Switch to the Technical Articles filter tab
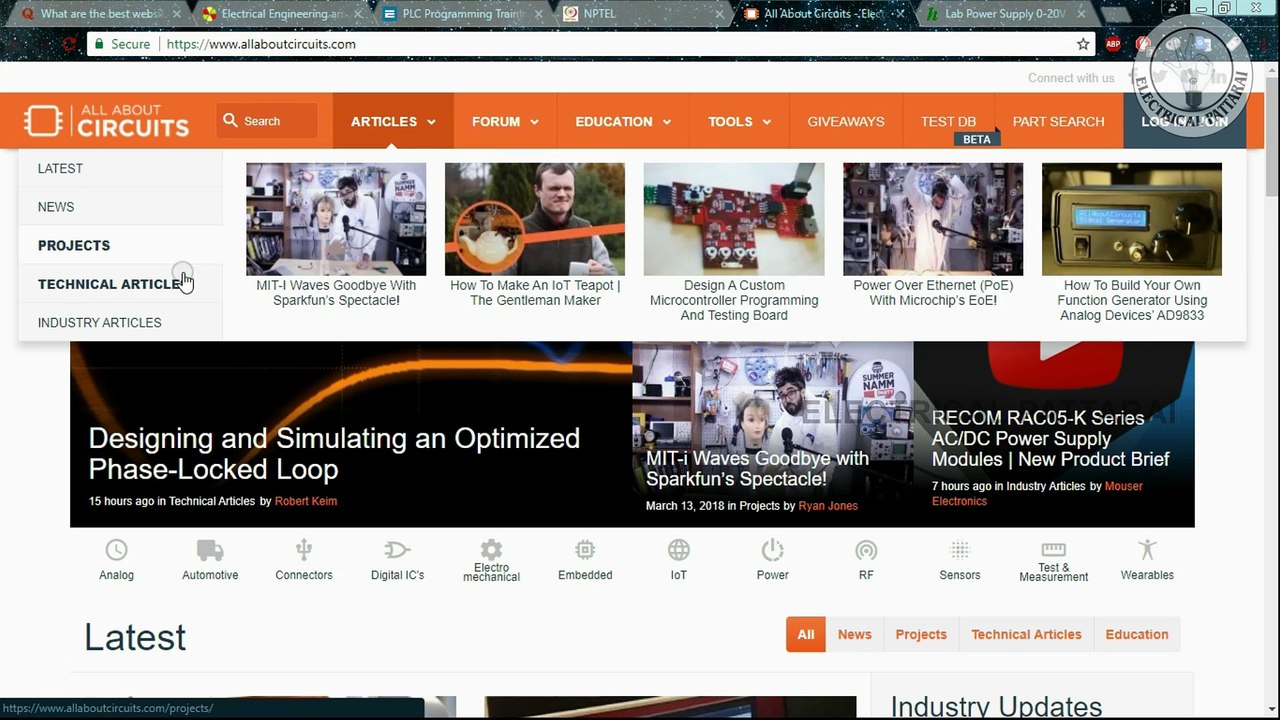This screenshot has width=1280, height=720. point(1026,634)
